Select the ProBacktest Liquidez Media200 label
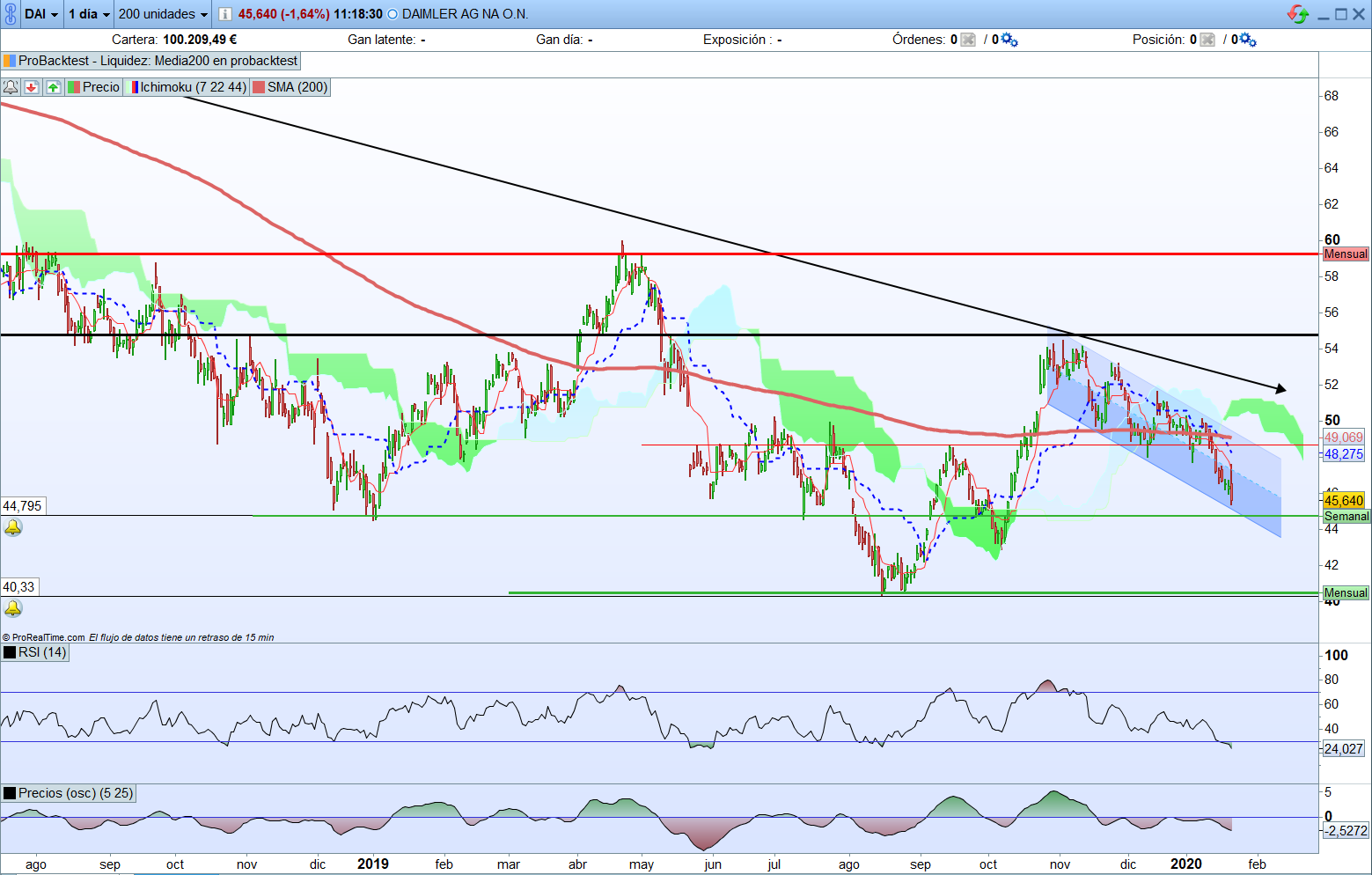Screen dimensions: 1372x875 (151, 61)
